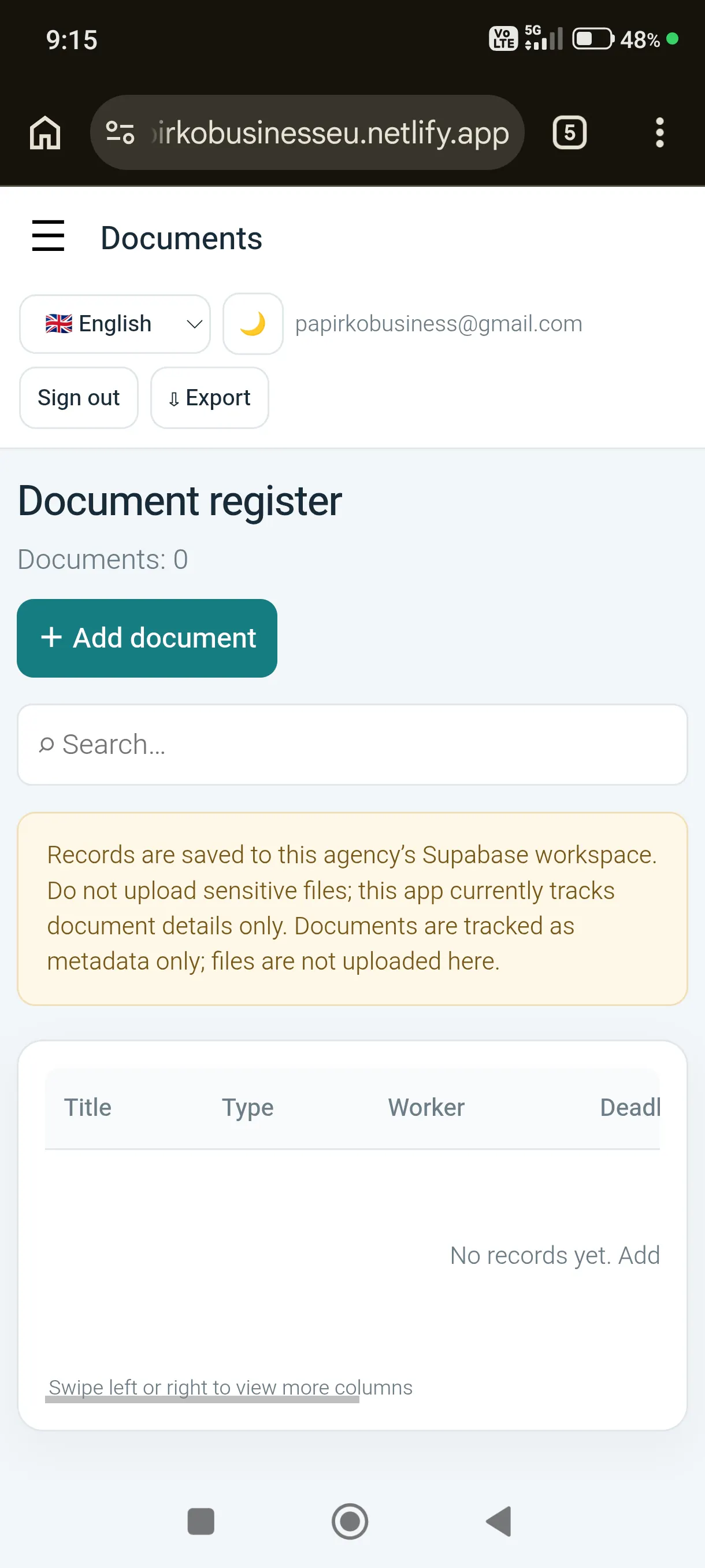Viewport: 705px width, 1568px height.
Task: Focus the Search input field
Action: pyautogui.click(x=353, y=745)
